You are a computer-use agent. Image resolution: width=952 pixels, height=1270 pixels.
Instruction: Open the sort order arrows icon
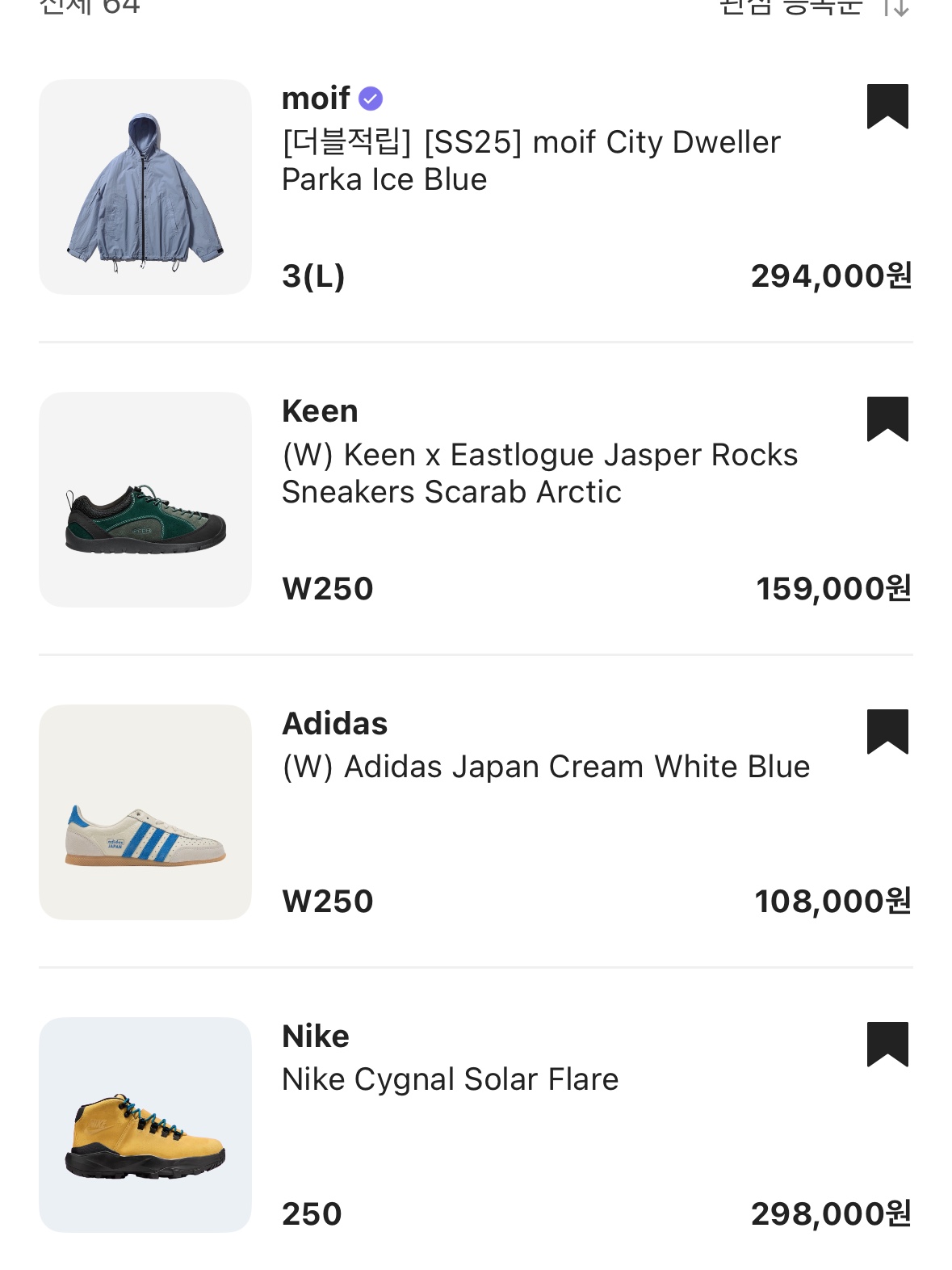[895, 6]
